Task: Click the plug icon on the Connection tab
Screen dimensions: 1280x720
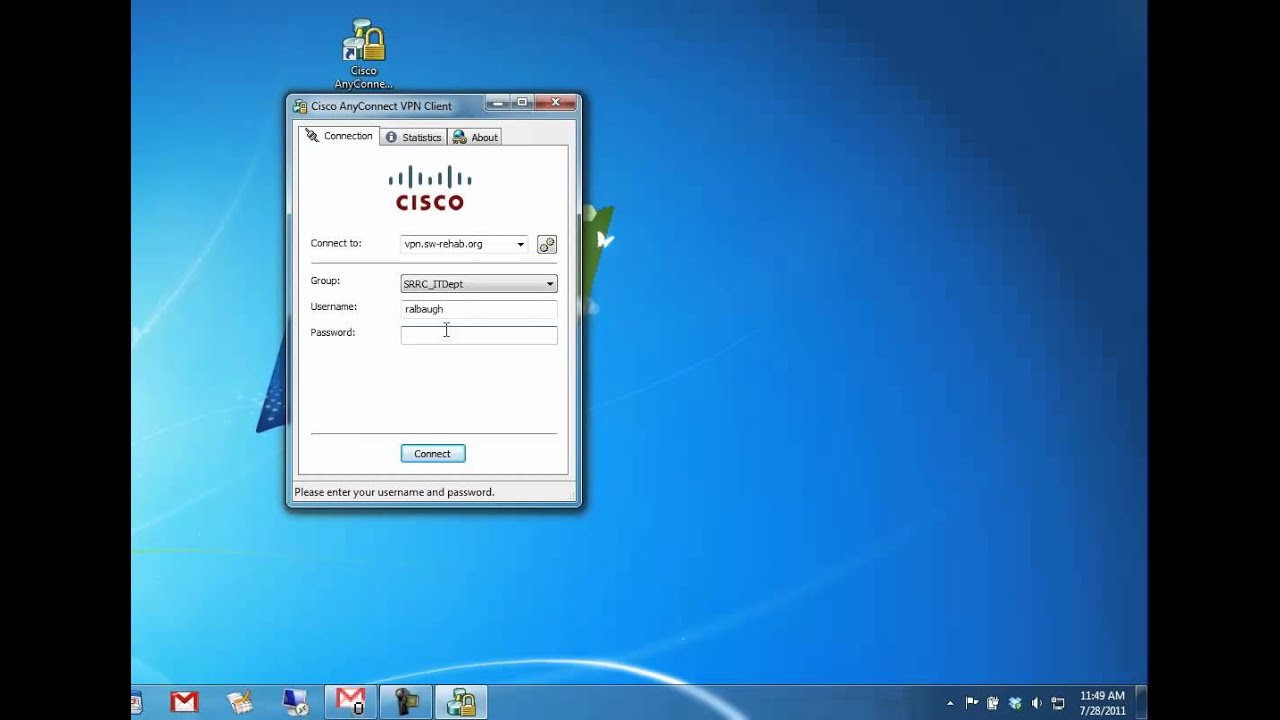Action: coord(312,136)
